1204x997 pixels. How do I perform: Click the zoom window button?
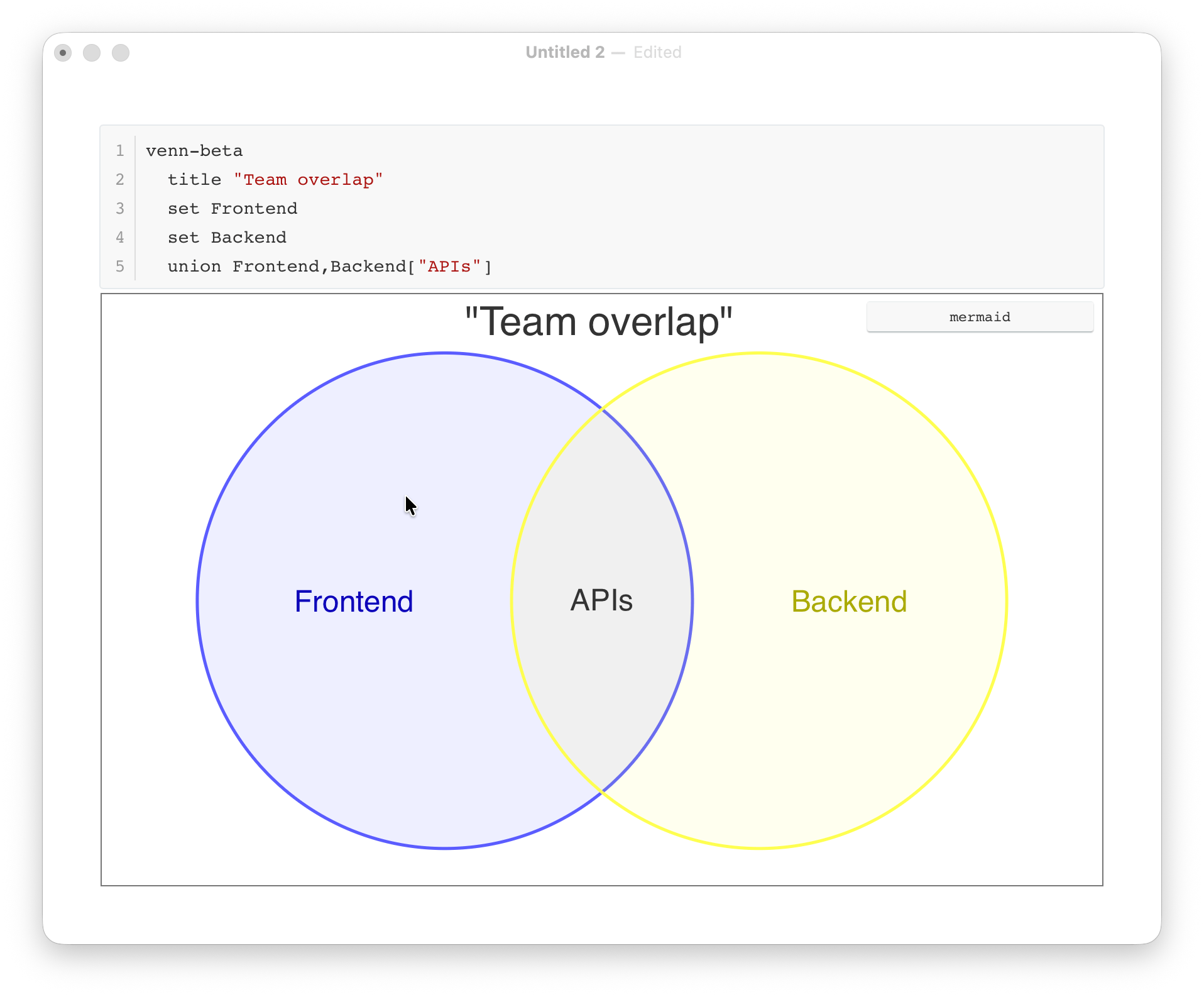tap(121, 53)
